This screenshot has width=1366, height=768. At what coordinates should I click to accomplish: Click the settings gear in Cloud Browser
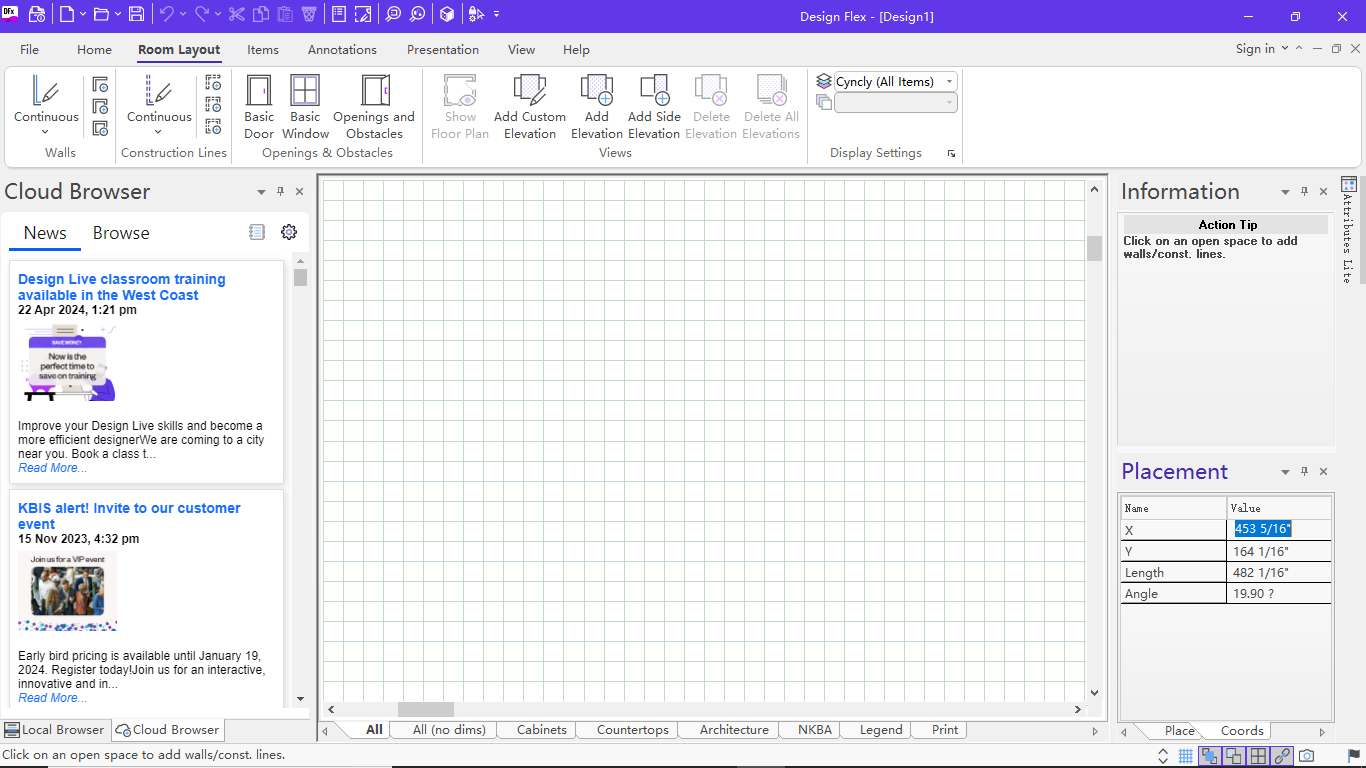click(289, 232)
